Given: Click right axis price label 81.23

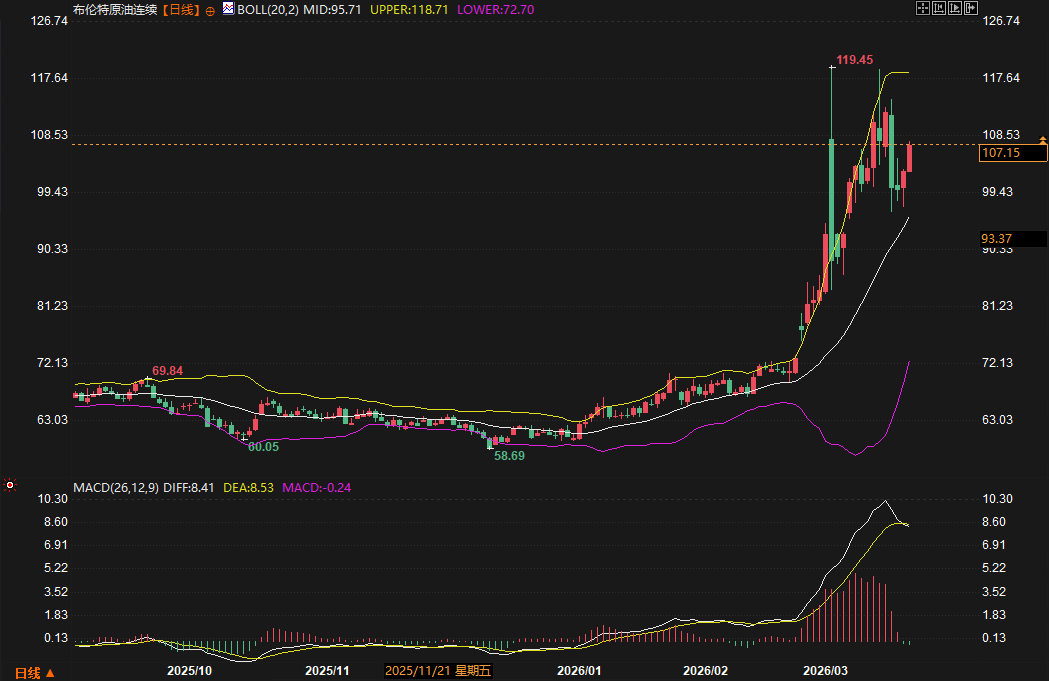Looking at the screenshot, I should point(997,306).
